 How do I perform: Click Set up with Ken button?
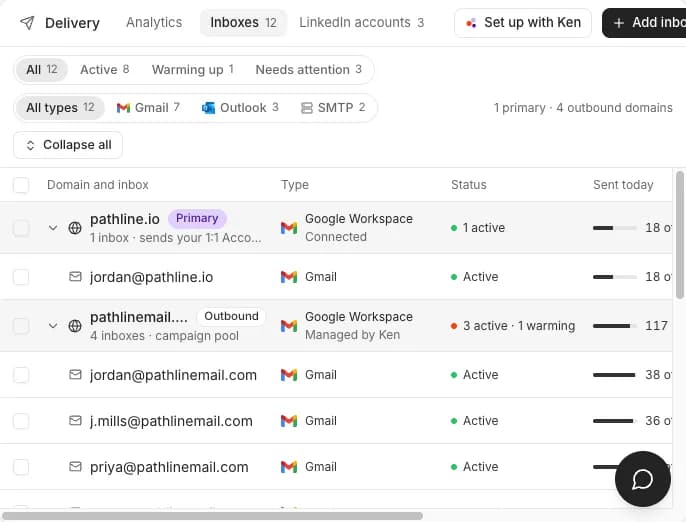523,23
